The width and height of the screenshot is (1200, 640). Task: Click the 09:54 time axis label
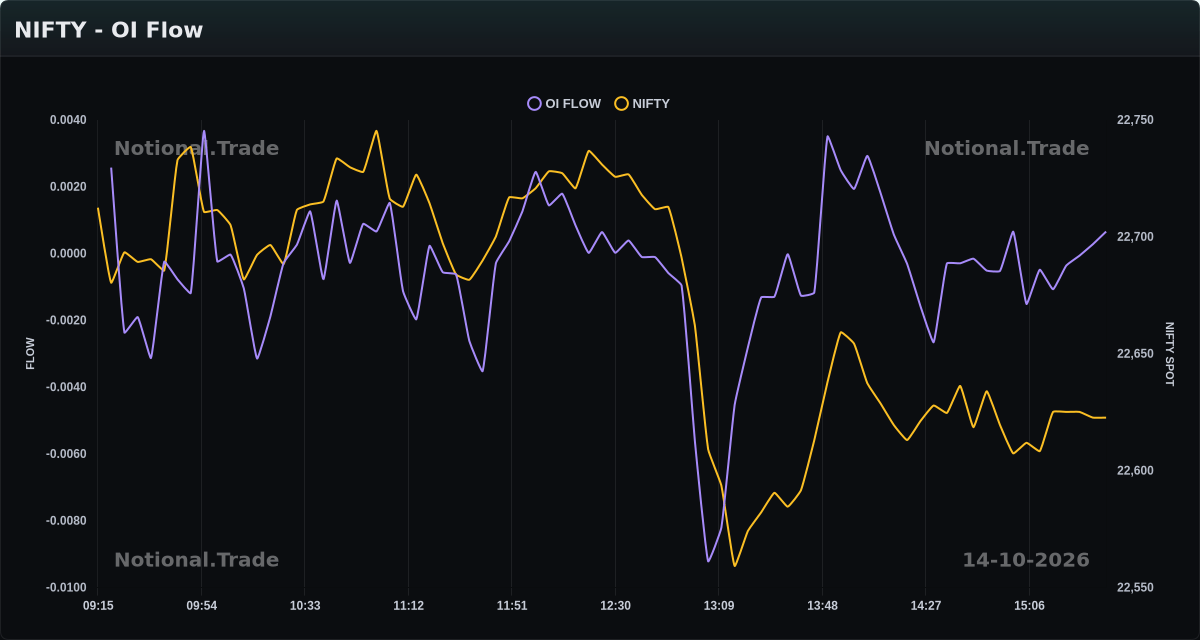pyautogui.click(x=202, y=606)
